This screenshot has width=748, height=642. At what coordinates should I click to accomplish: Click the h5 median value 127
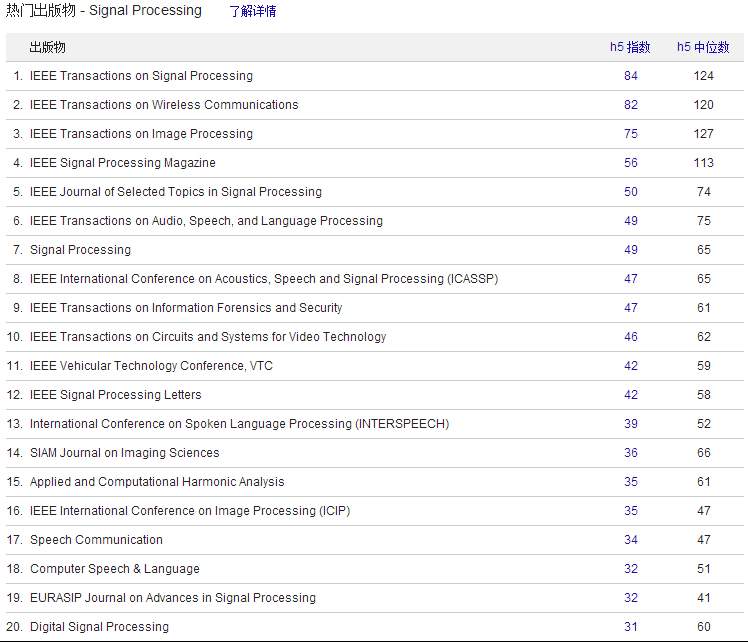704,134
